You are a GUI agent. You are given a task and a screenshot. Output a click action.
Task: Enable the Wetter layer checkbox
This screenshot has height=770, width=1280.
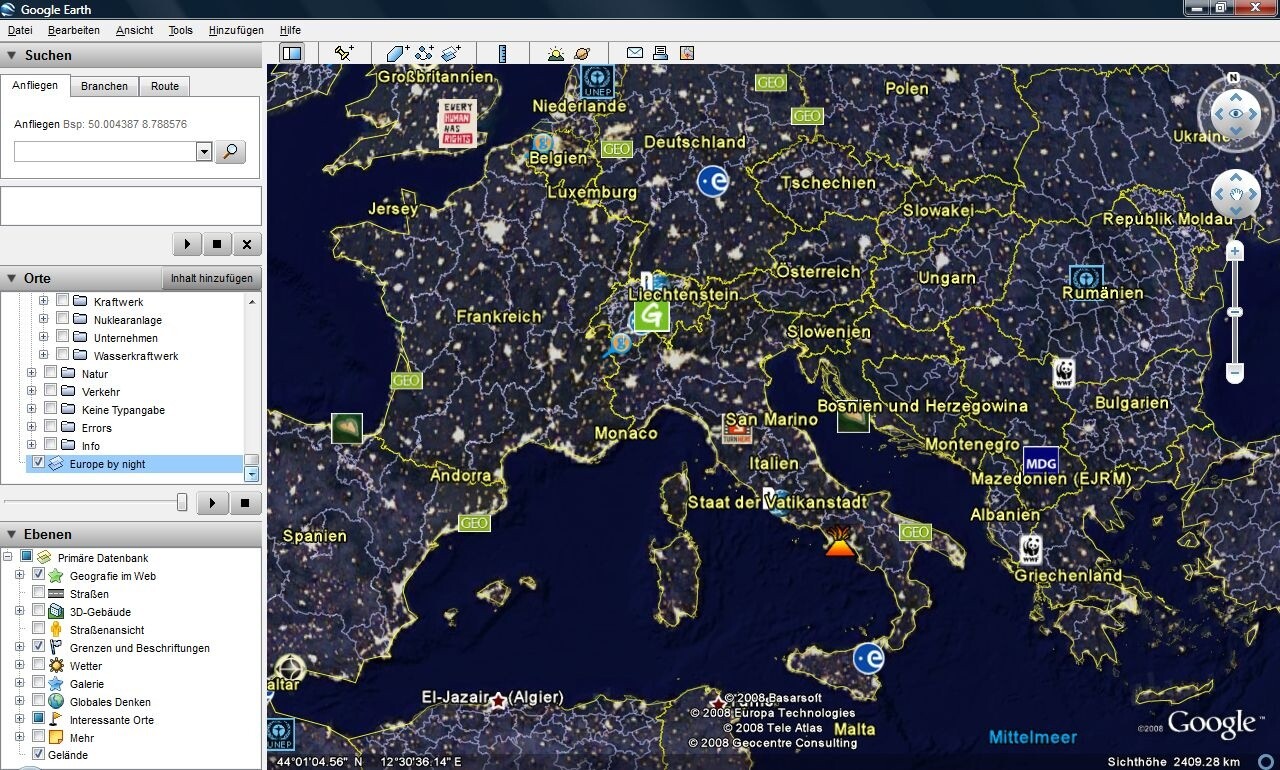(x=39, y=665)
